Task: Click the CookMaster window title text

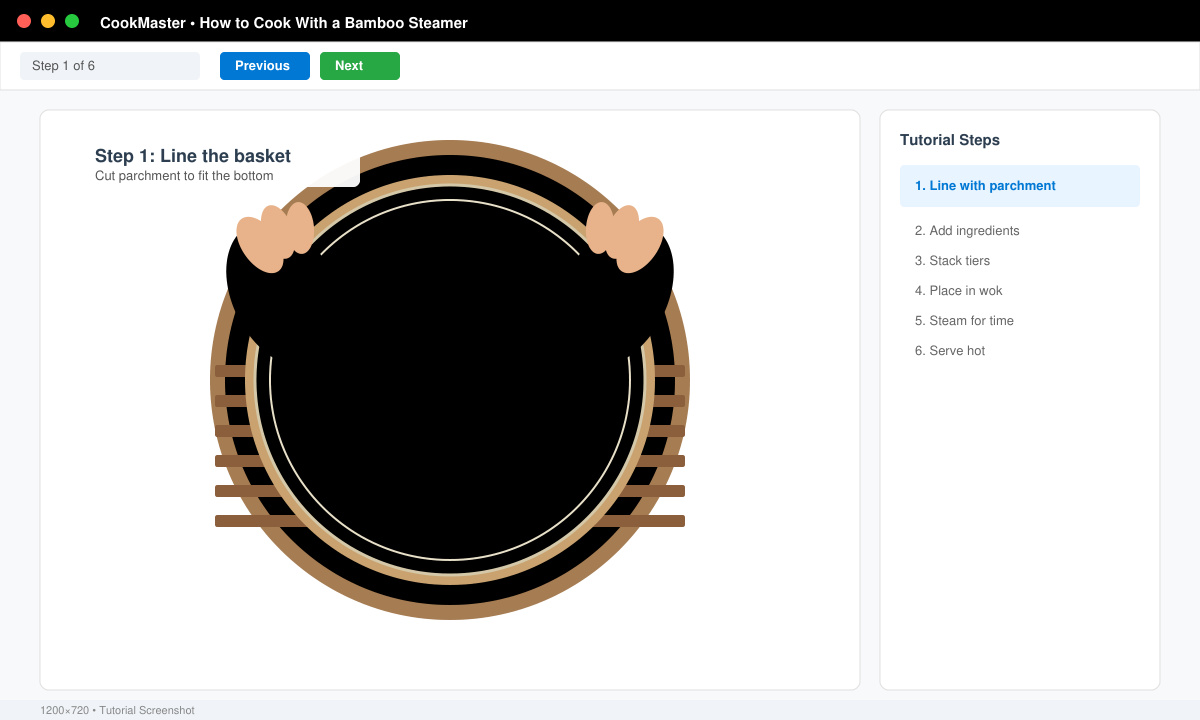Action: 284,22
